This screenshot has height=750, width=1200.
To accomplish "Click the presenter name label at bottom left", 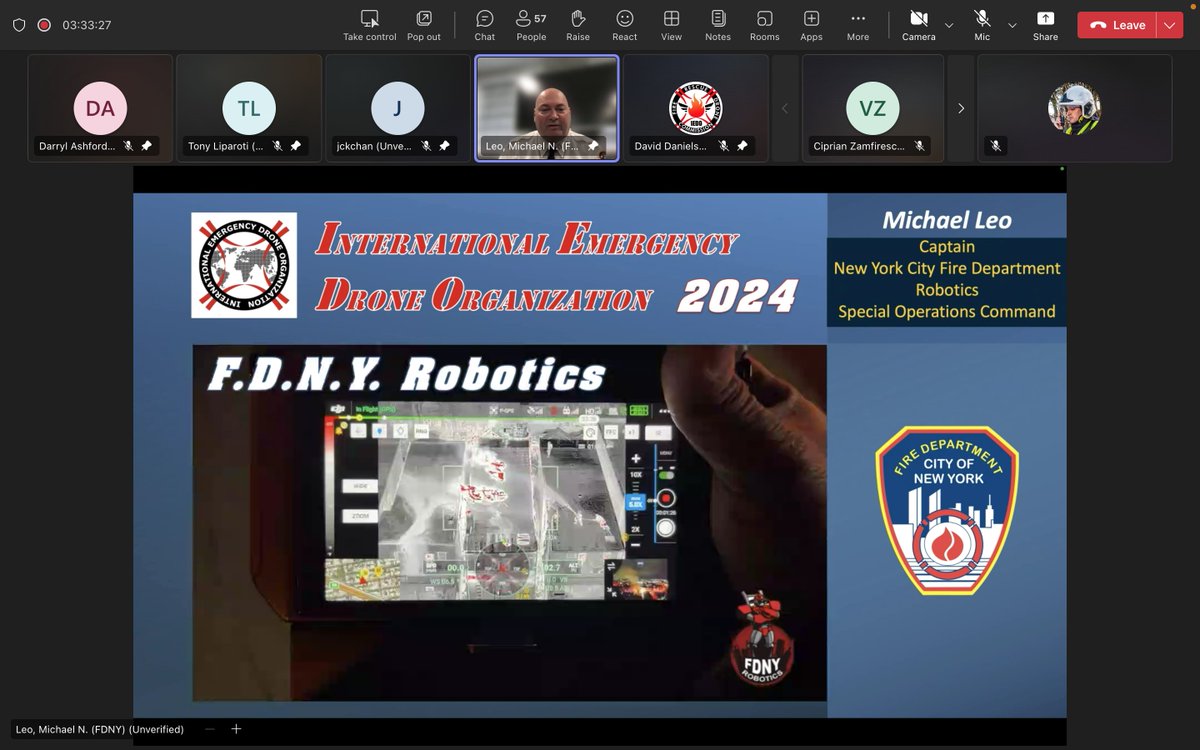I will pos(102,729).
